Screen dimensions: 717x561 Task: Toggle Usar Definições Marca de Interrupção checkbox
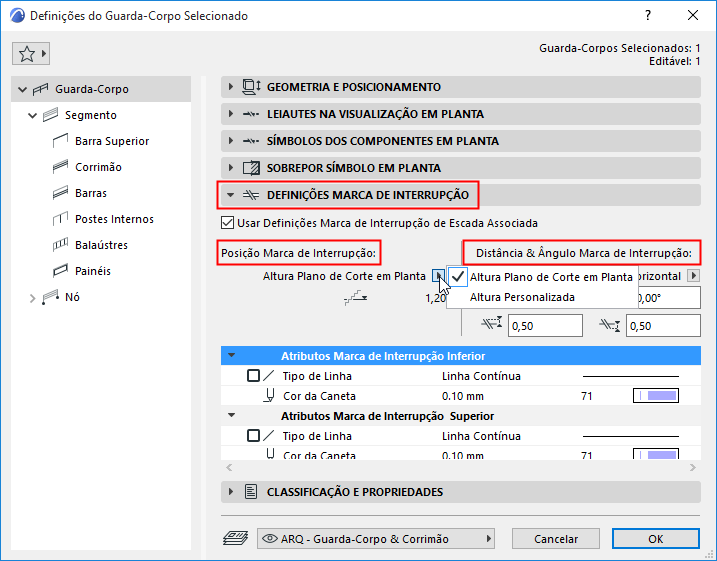coord(226,222)
